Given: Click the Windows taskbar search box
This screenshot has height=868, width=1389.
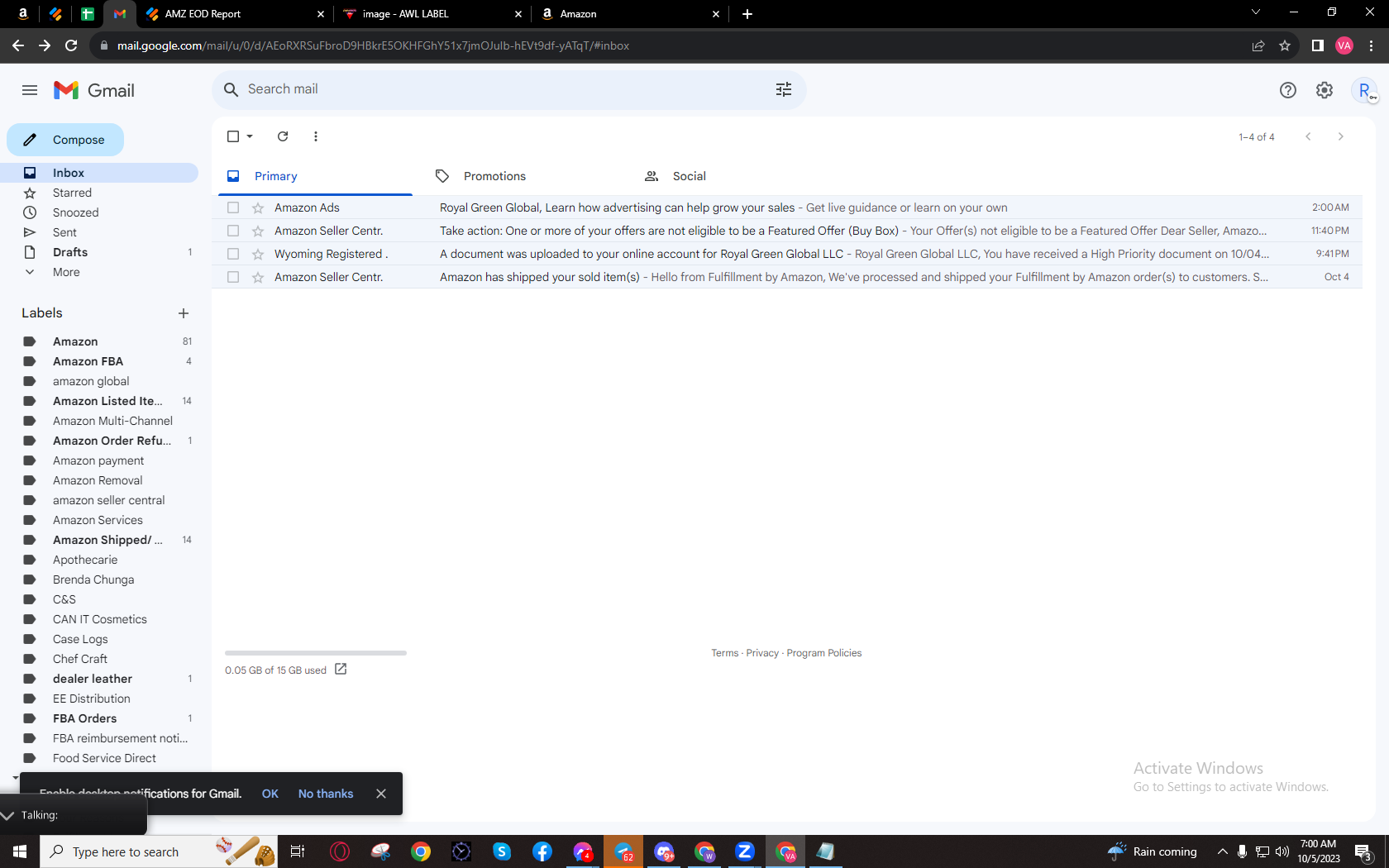Looking at the screenshot, I should click(x=159, y=851).
